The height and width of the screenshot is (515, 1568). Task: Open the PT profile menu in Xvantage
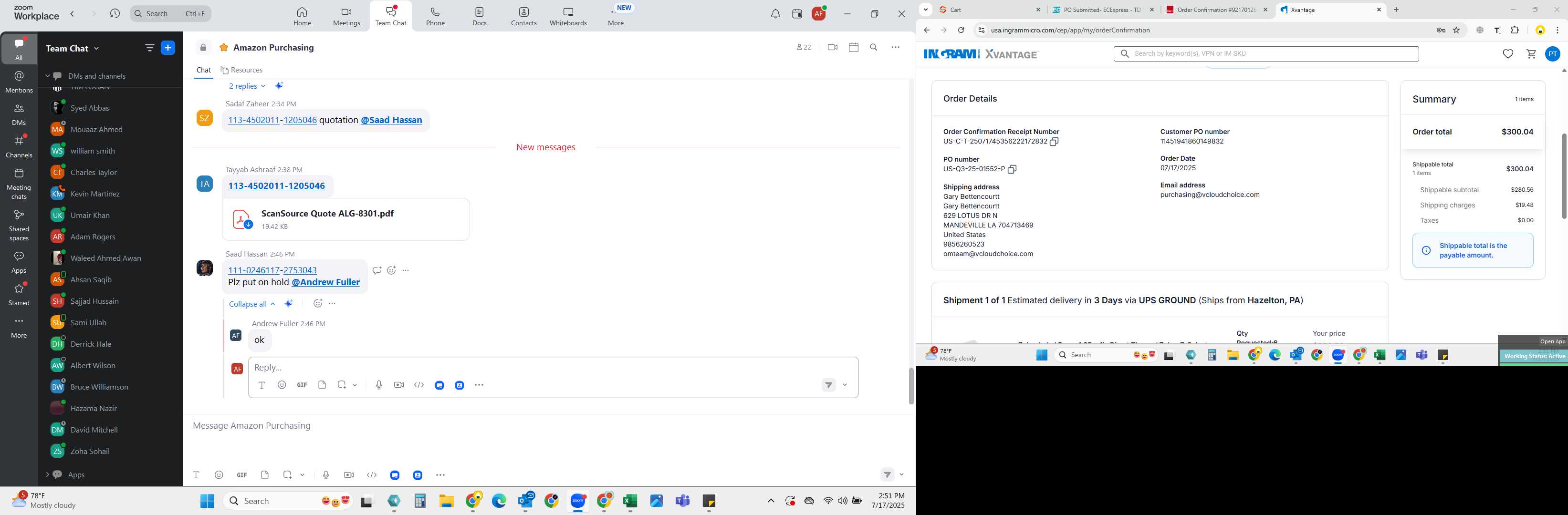coord(1552,54)
